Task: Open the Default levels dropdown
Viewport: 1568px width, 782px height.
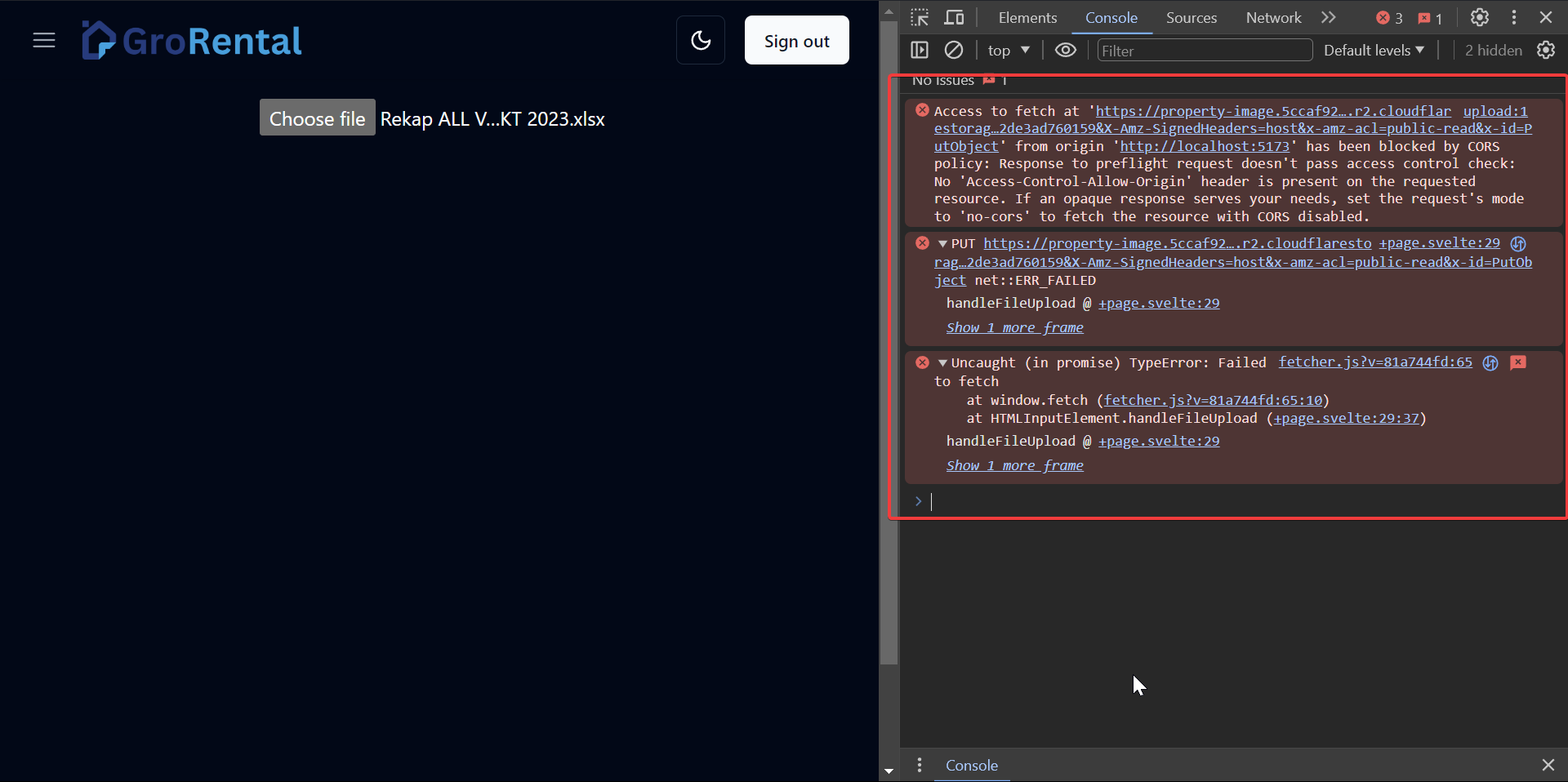Action: point(1374,50)
